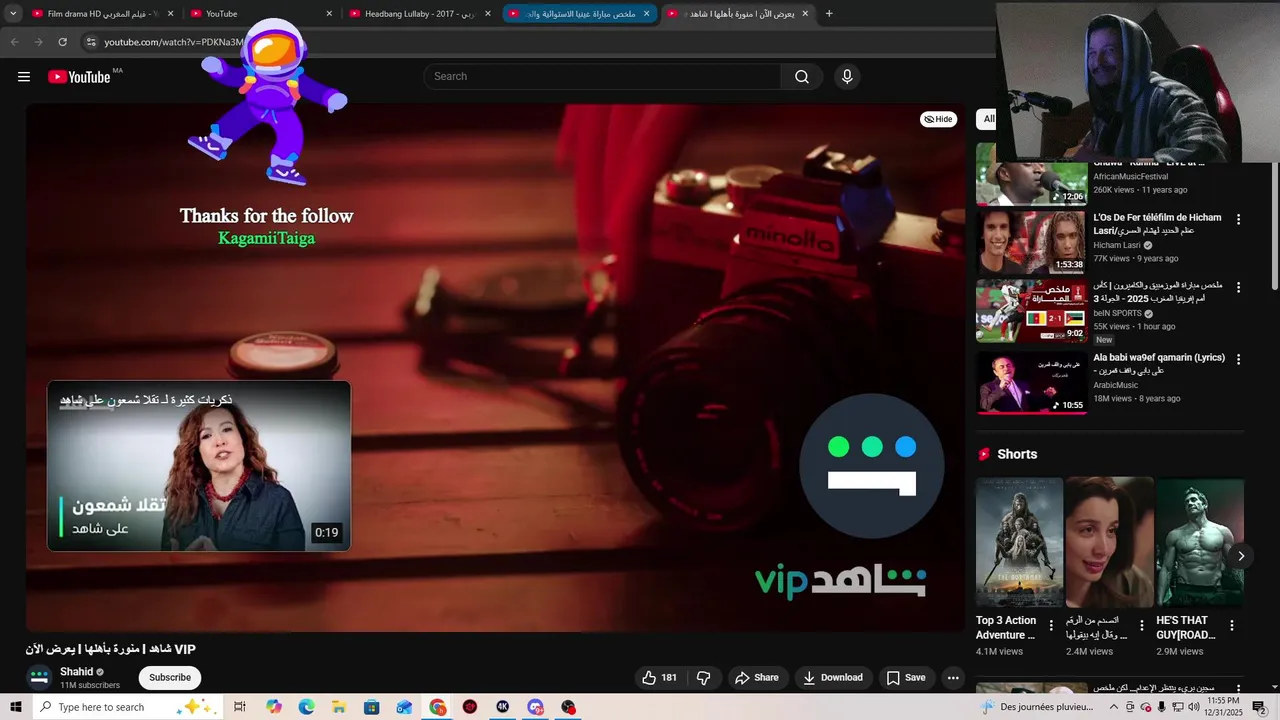Screen dimensions: 1280x720
Task: Switch to the match summary tab in Arabic
Action: [x=578, y=14]
